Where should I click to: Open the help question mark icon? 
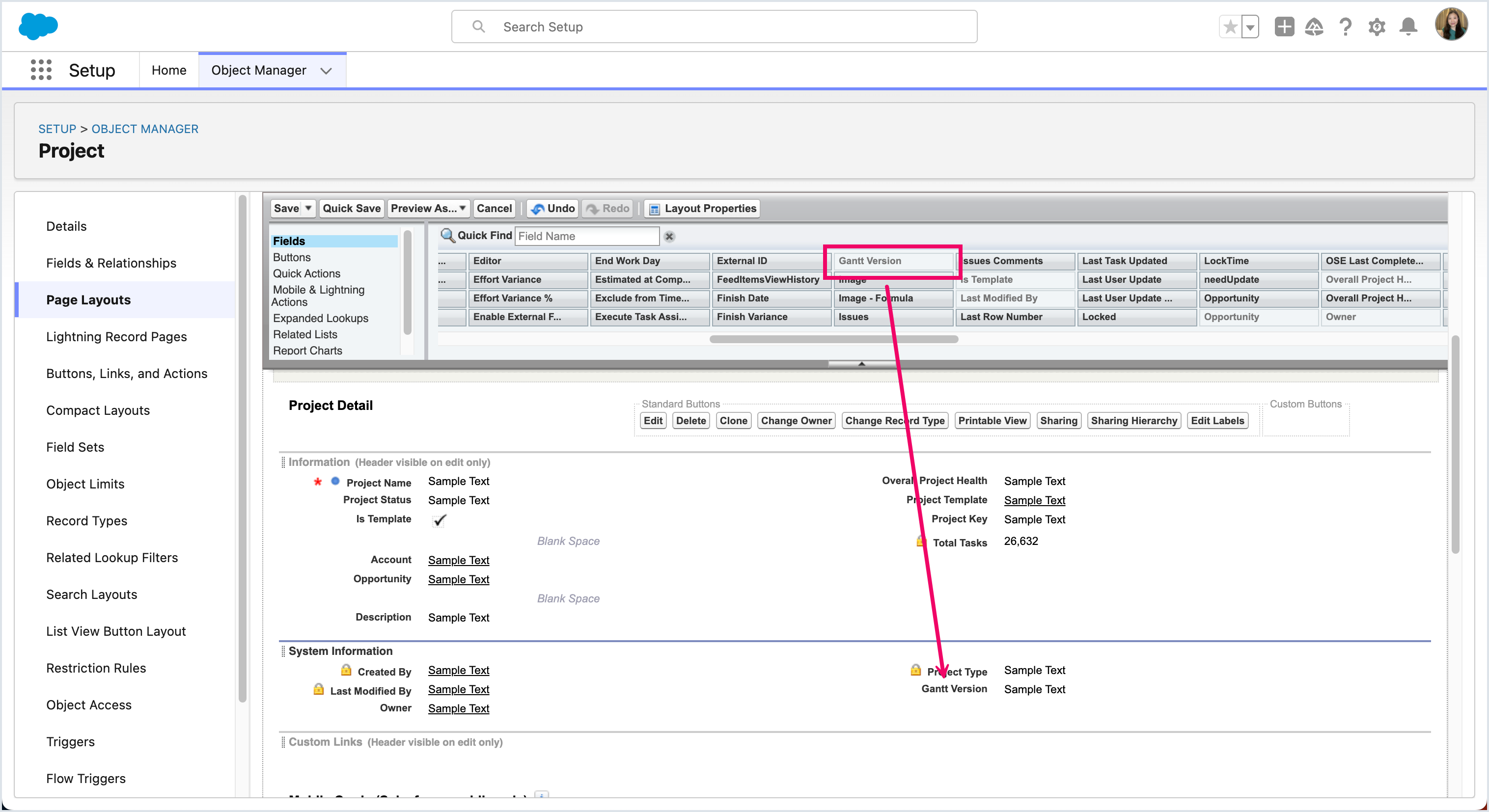(x=1346, y=27)
